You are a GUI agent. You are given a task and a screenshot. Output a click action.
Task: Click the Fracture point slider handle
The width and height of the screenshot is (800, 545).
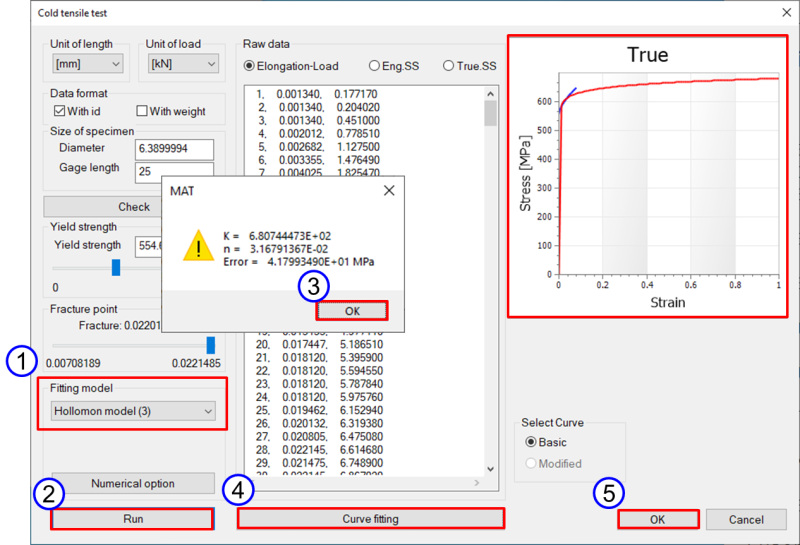coord(210,344)
